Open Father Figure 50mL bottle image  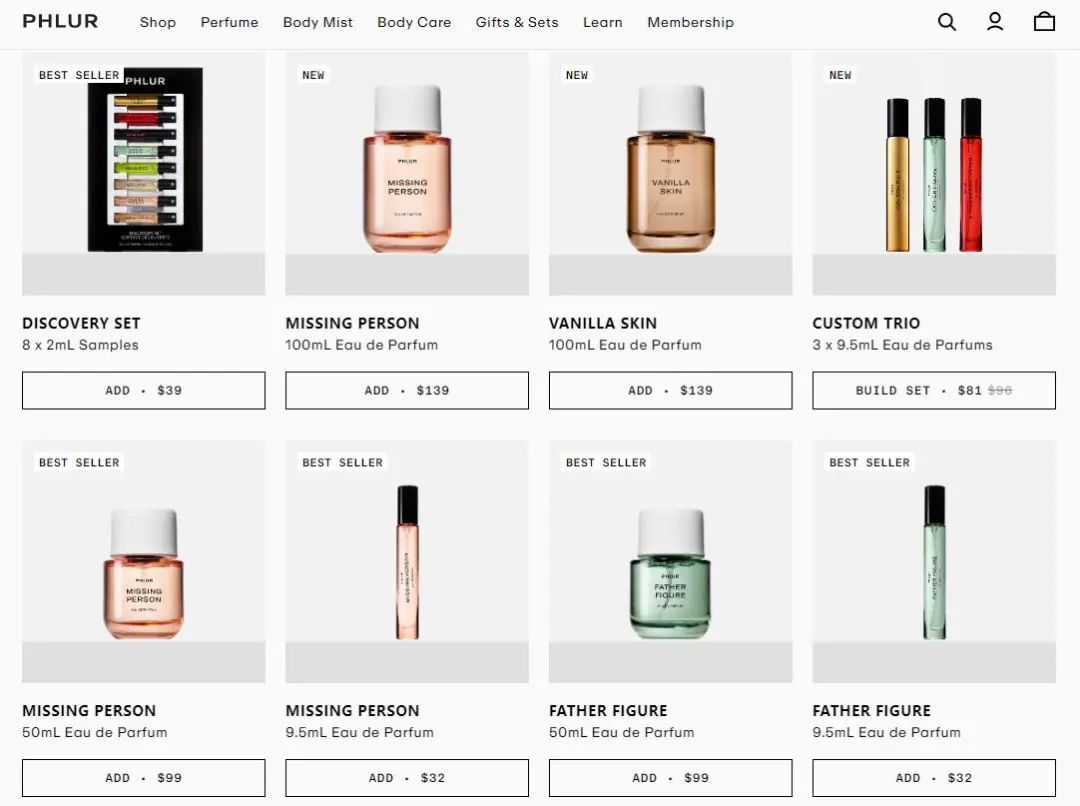[x=670, y=561]
